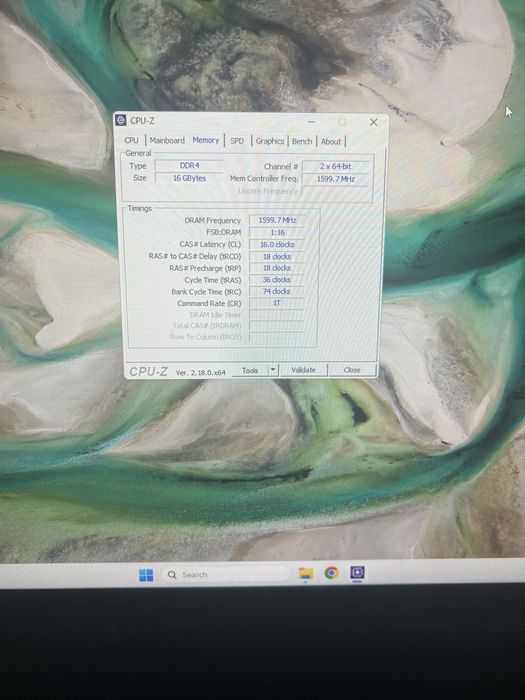Screen dimensions: 525x700
Task: Open the Windows Start menu
Action: (146, 575)
